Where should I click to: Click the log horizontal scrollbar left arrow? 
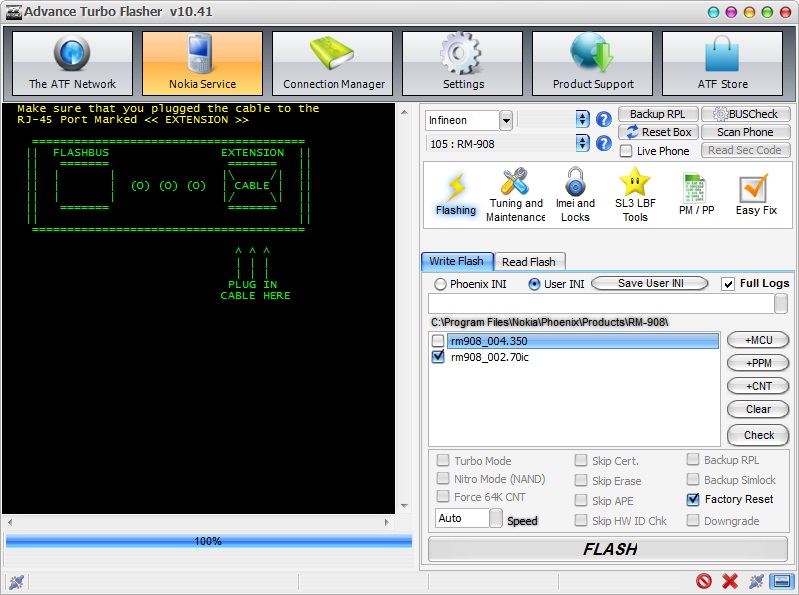click(x=10, y=522)
